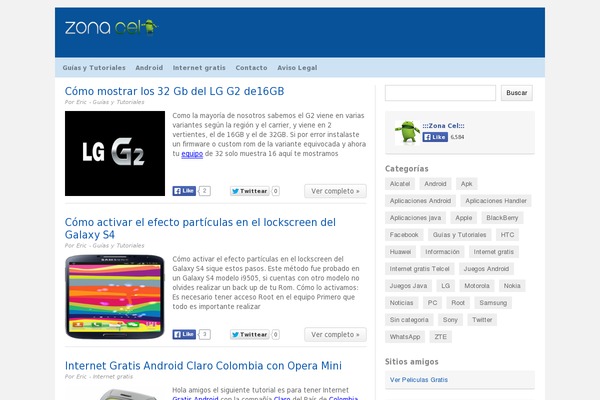This screenshot has height=400, width=600.
Task: Select the Apk category tag
Action: [466, 184]
